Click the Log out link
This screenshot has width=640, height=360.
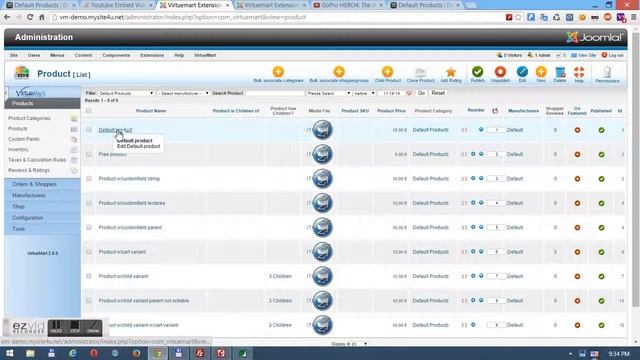click(x=613, y=55)
